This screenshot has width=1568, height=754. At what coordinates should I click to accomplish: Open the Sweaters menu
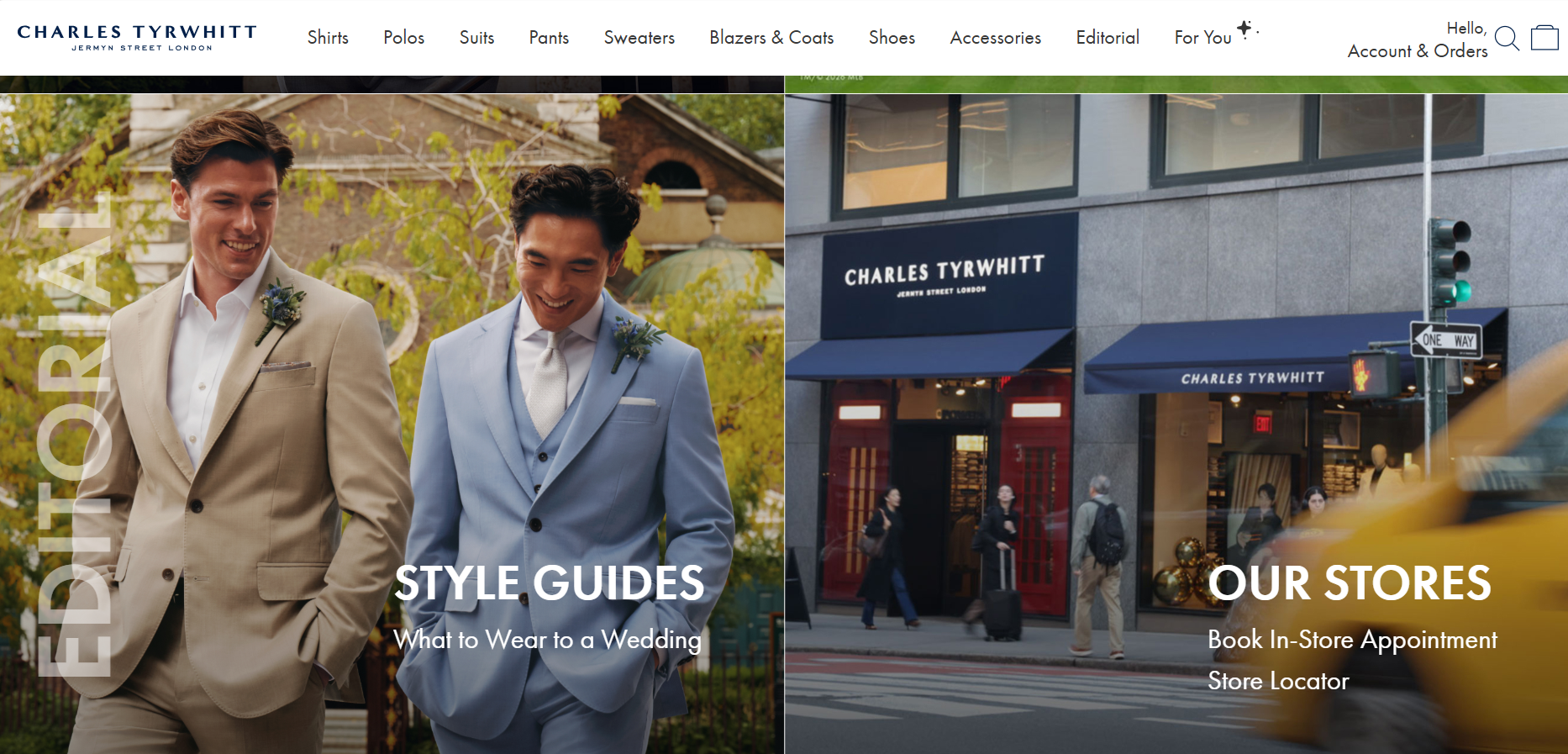tap(639, 38)
